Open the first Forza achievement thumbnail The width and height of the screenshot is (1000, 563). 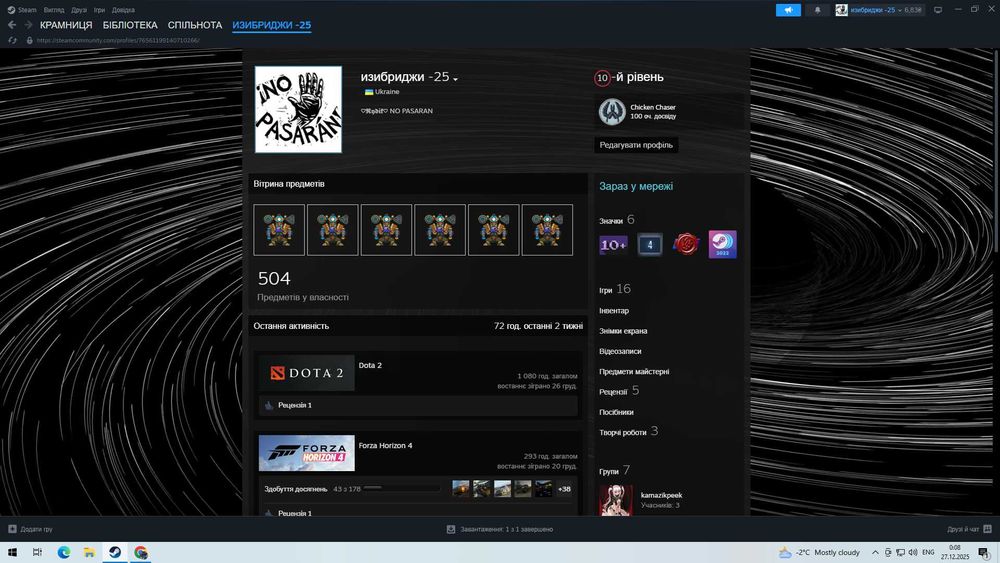tap(460, 489)
